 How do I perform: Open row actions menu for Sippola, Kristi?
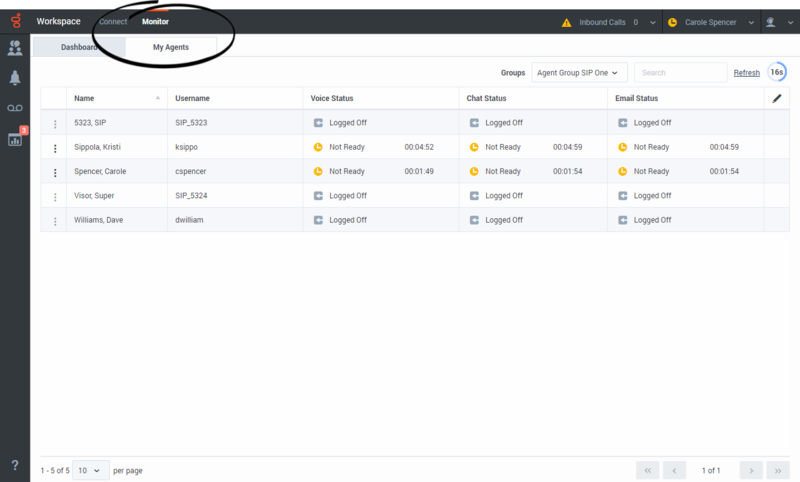(x=55, y=147)
